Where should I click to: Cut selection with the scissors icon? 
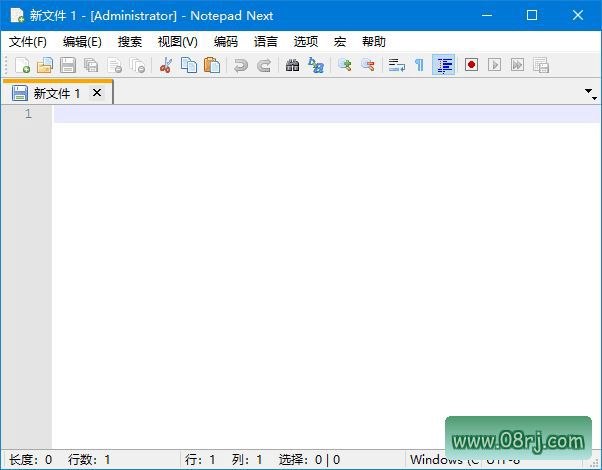(166, 65)
